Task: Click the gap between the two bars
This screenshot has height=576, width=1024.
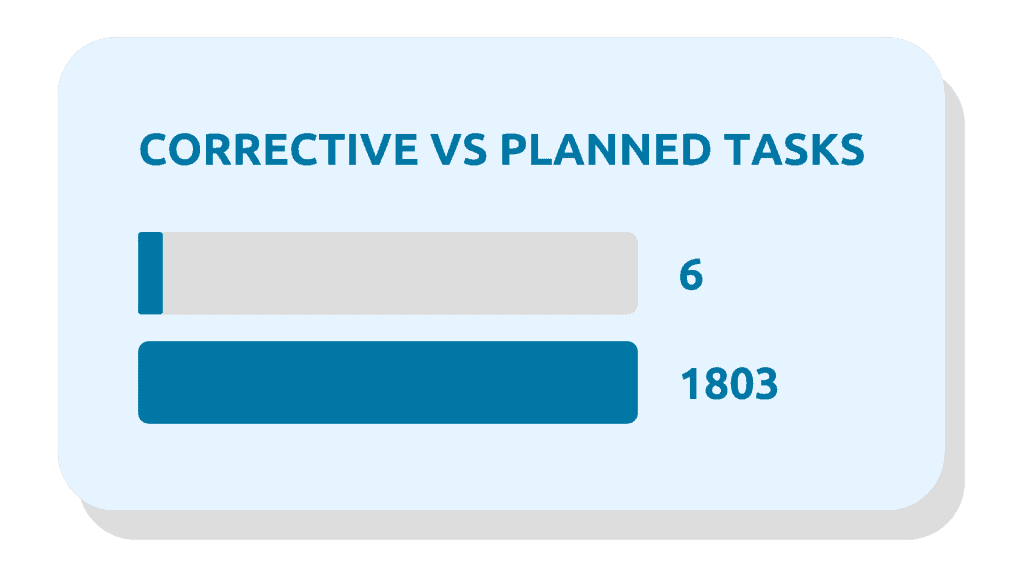Action: pyautogui.click(x=387, y=328)
